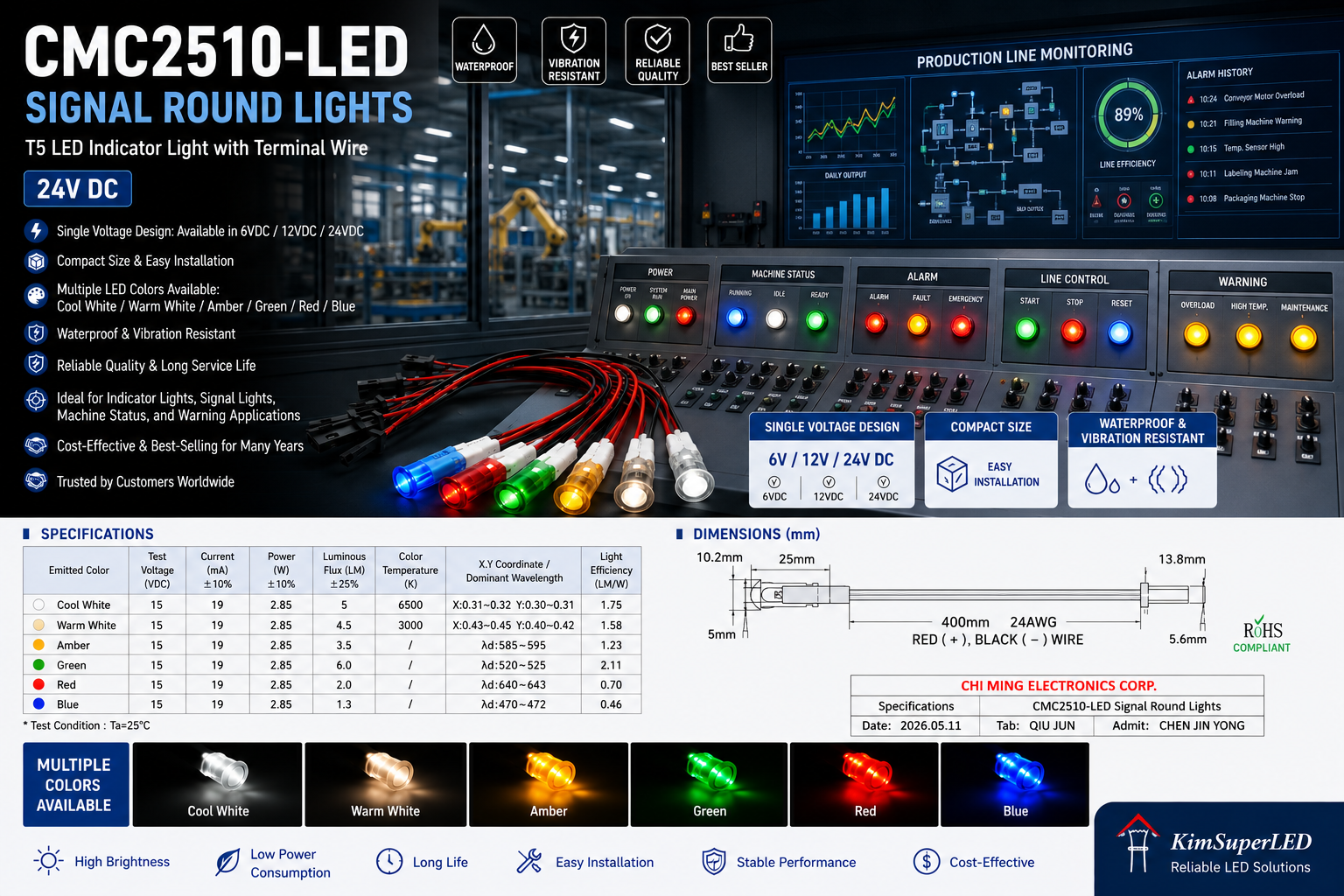Screen dimensions: 1344x896
Task: Click the Blue color swatch in table
Action: [x=38, y=703]
